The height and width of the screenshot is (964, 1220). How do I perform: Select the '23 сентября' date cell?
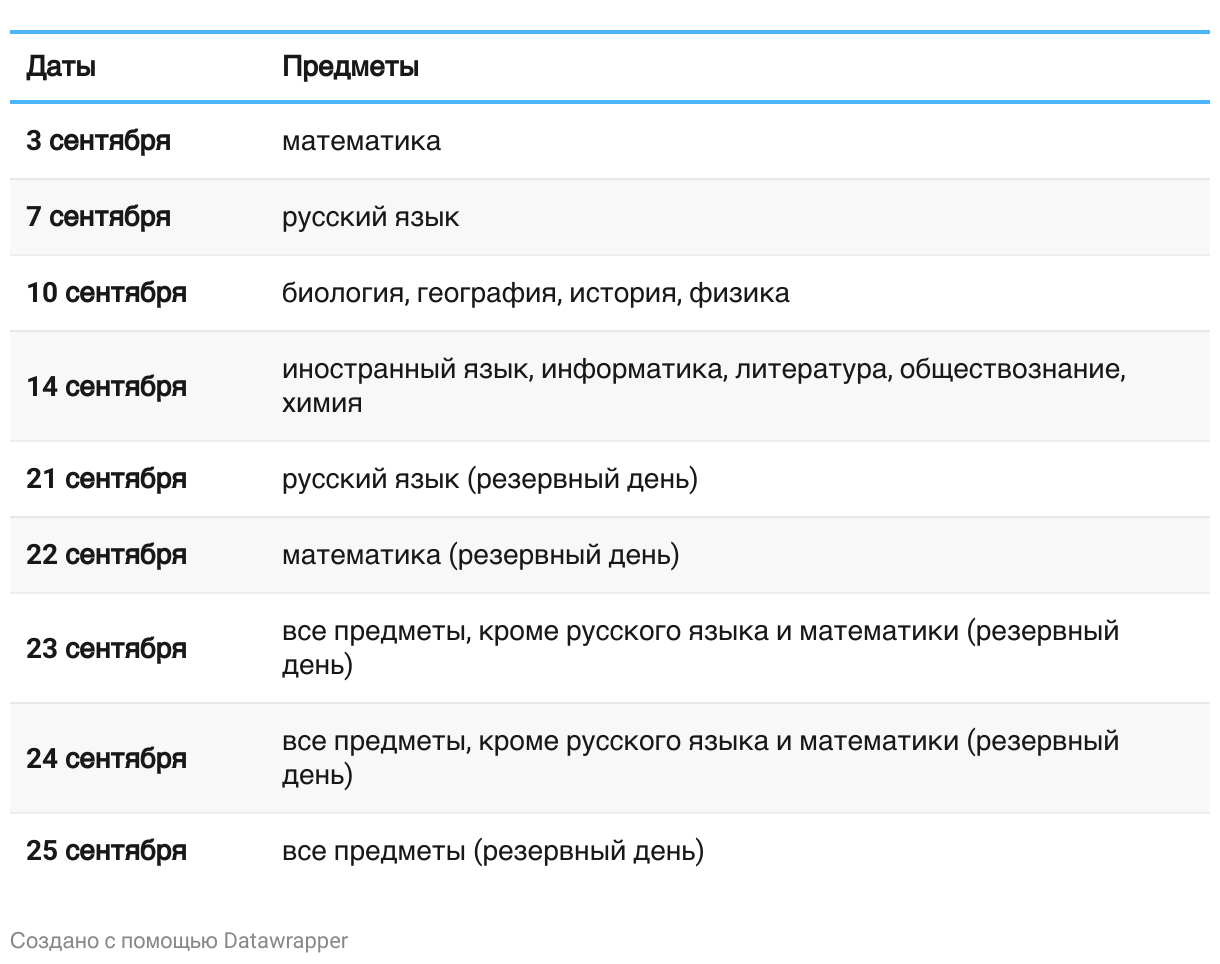pyautogui.click(x=106, y=649)
